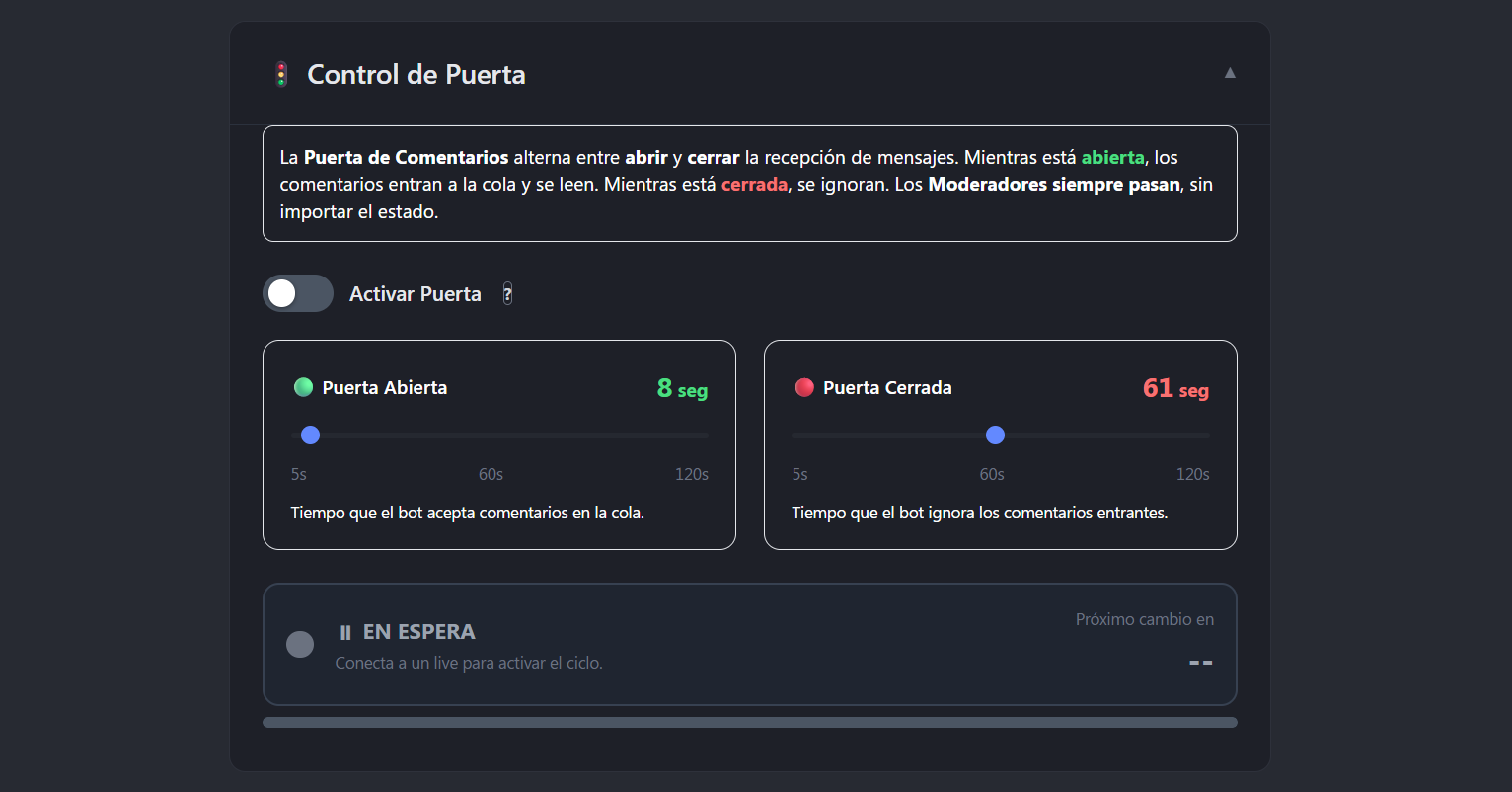Screen dimensions: 1512x792
Task: Select the Puerta Abierta card title
Action: point(384,387)
